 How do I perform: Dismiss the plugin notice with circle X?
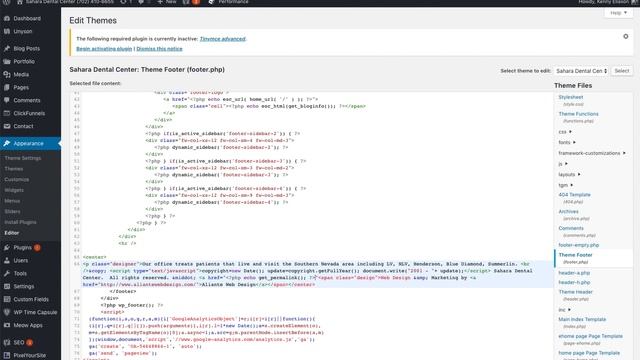(x=626, y=37)
